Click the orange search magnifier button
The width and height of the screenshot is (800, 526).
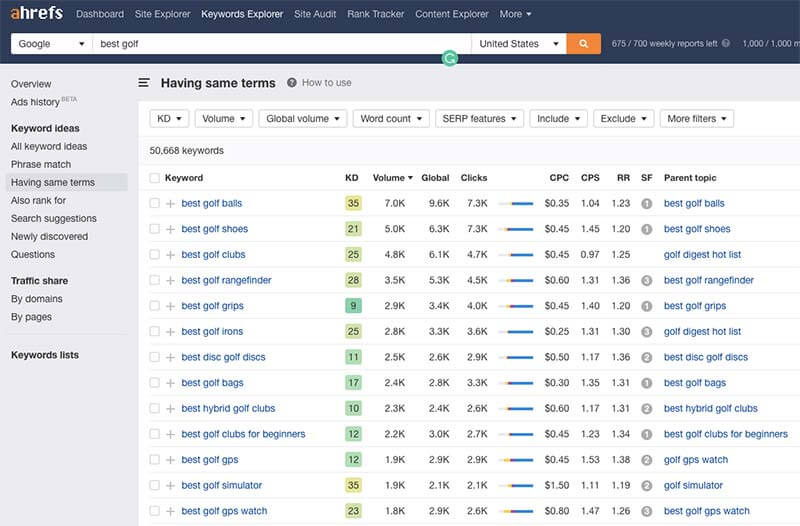point(583,44)
